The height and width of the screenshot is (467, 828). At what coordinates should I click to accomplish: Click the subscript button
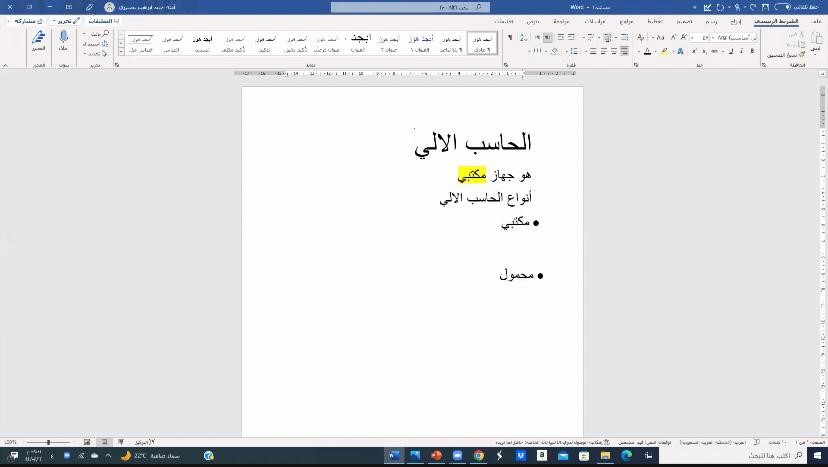click(x=704, y=51)
